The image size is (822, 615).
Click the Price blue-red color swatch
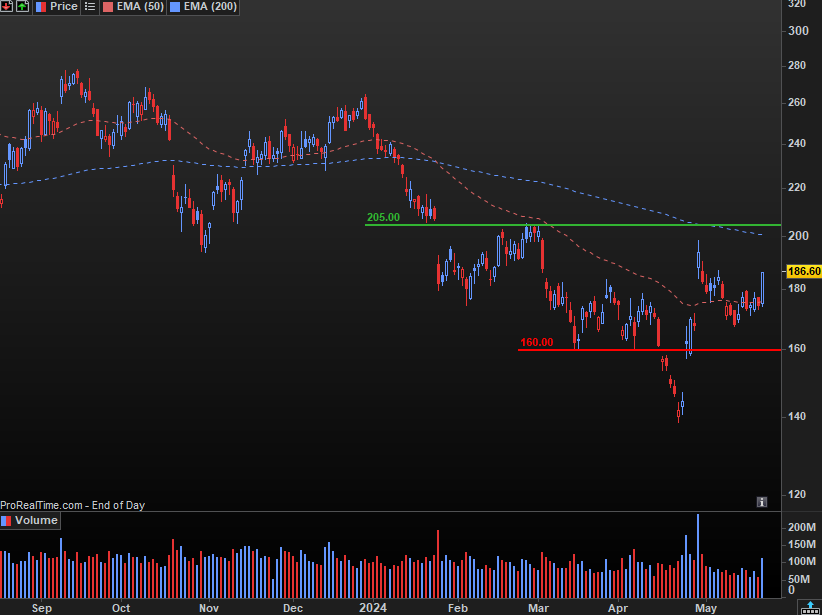pos(40,7)
